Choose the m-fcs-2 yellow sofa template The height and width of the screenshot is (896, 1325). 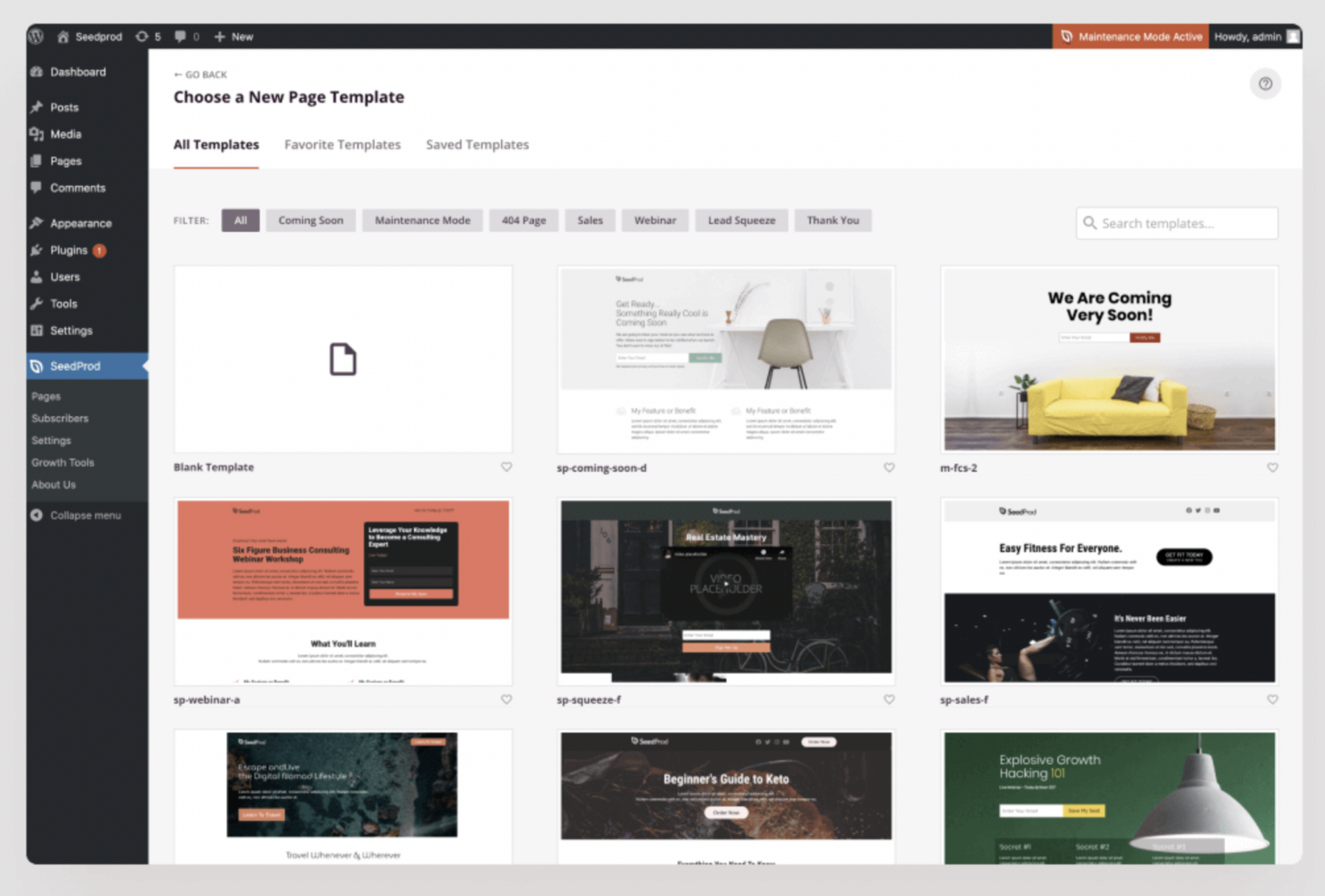tap(1109, 359)
